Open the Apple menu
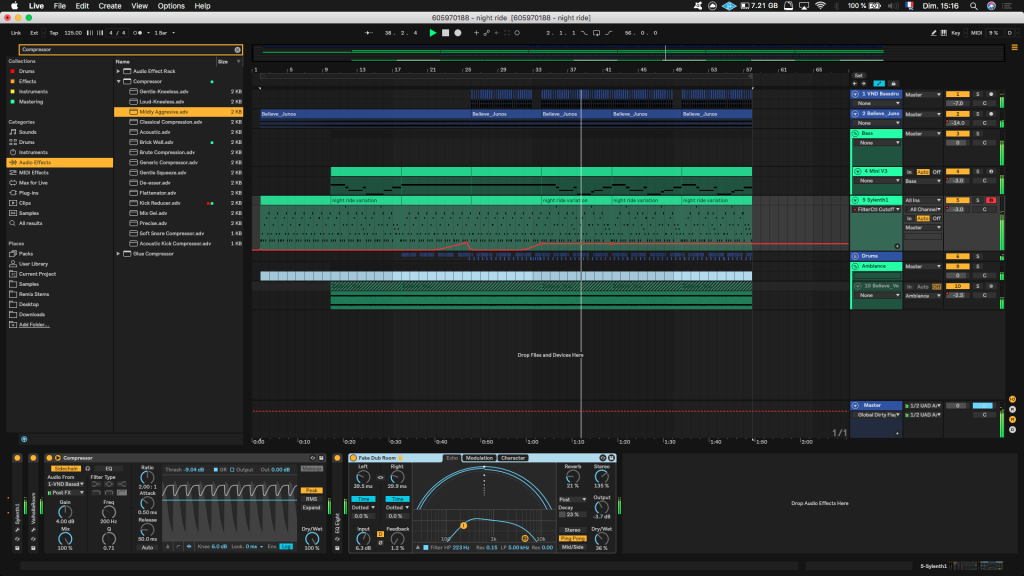1024x576 pixels. 14,6
